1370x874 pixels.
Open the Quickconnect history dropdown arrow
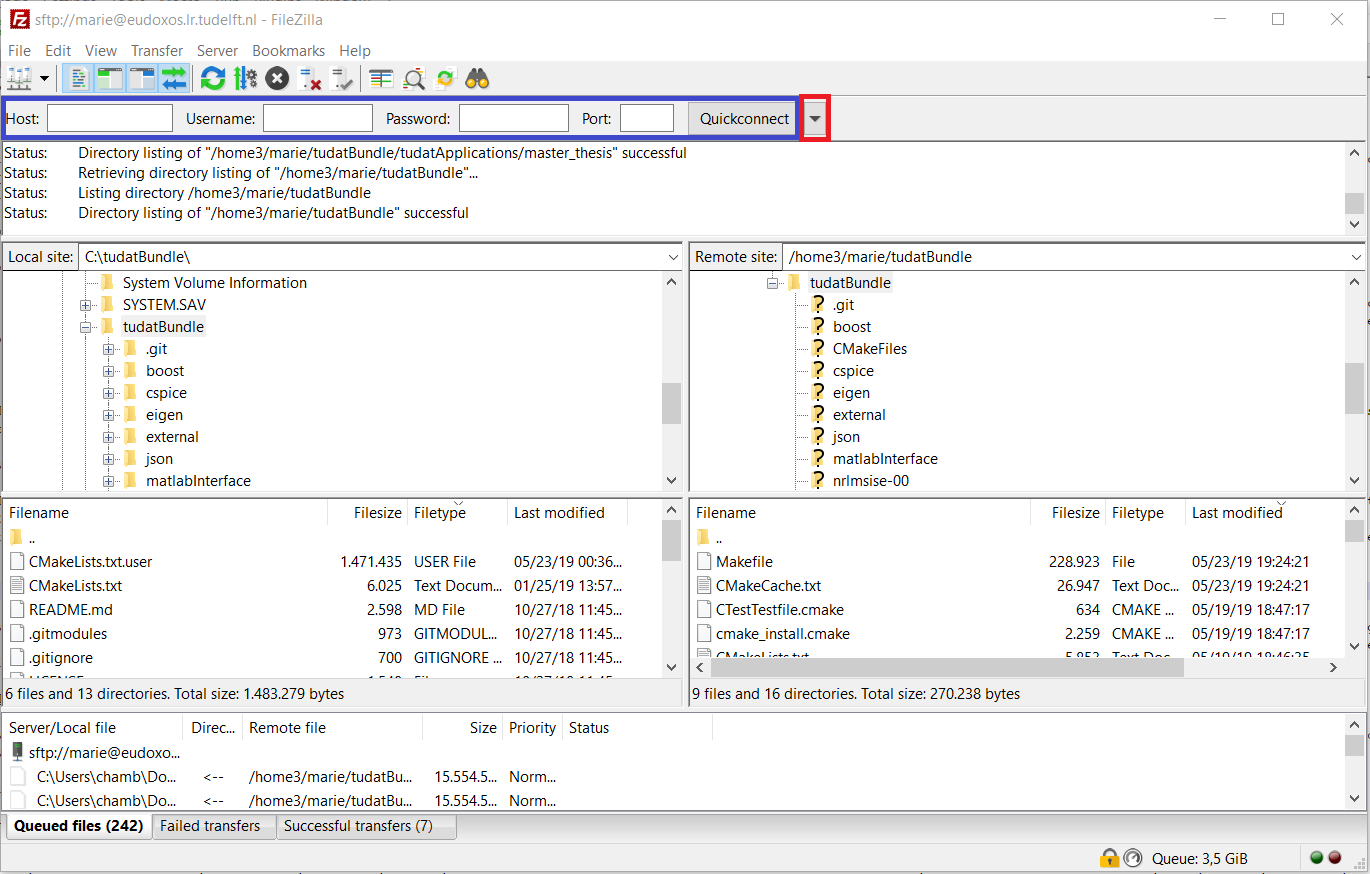tap(816, 119)
